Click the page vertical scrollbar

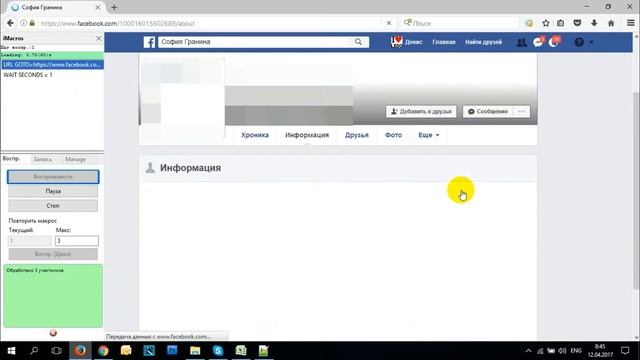[x=636, y=190]
